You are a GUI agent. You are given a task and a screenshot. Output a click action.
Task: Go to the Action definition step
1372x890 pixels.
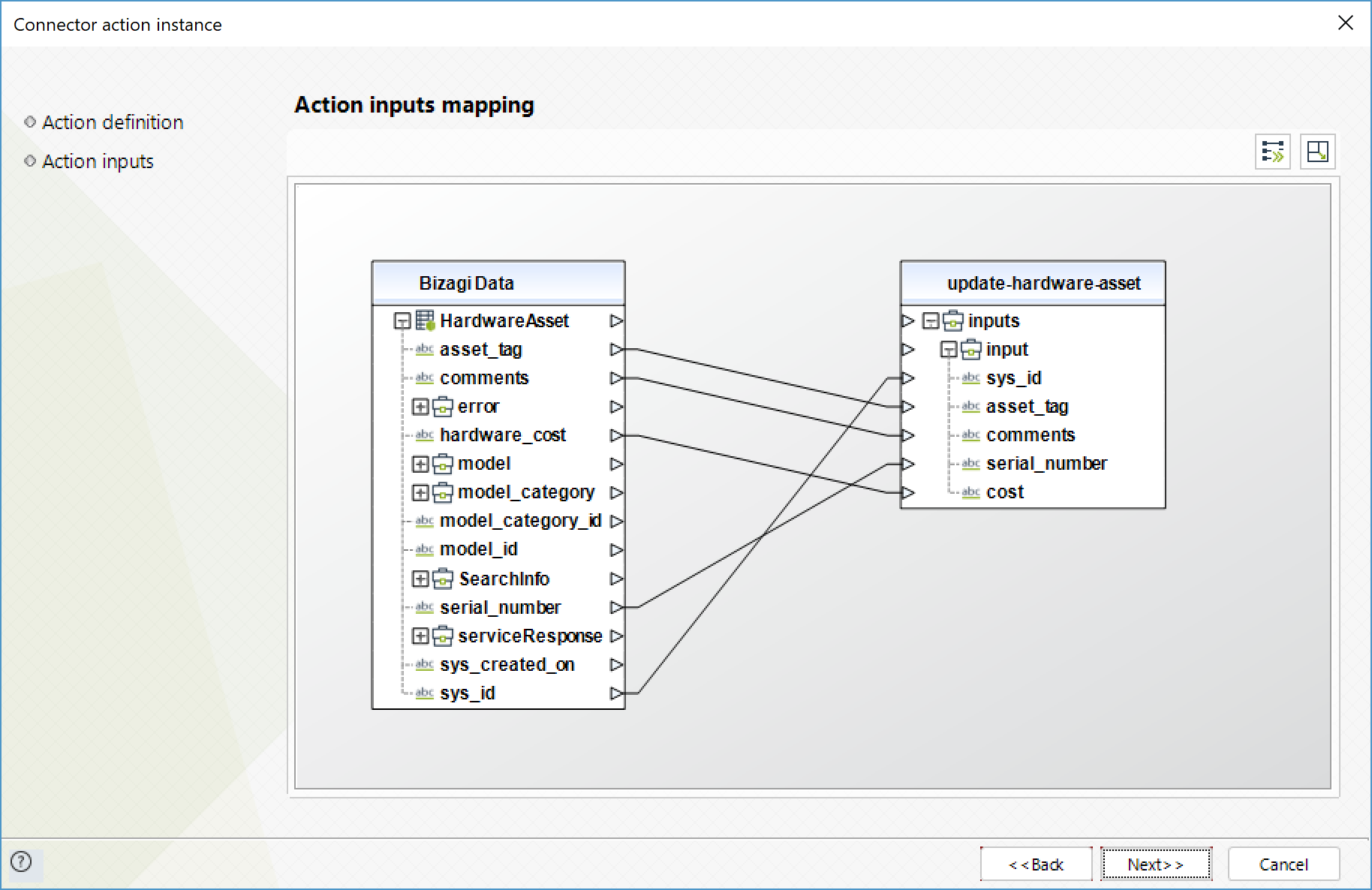point(113,122)
